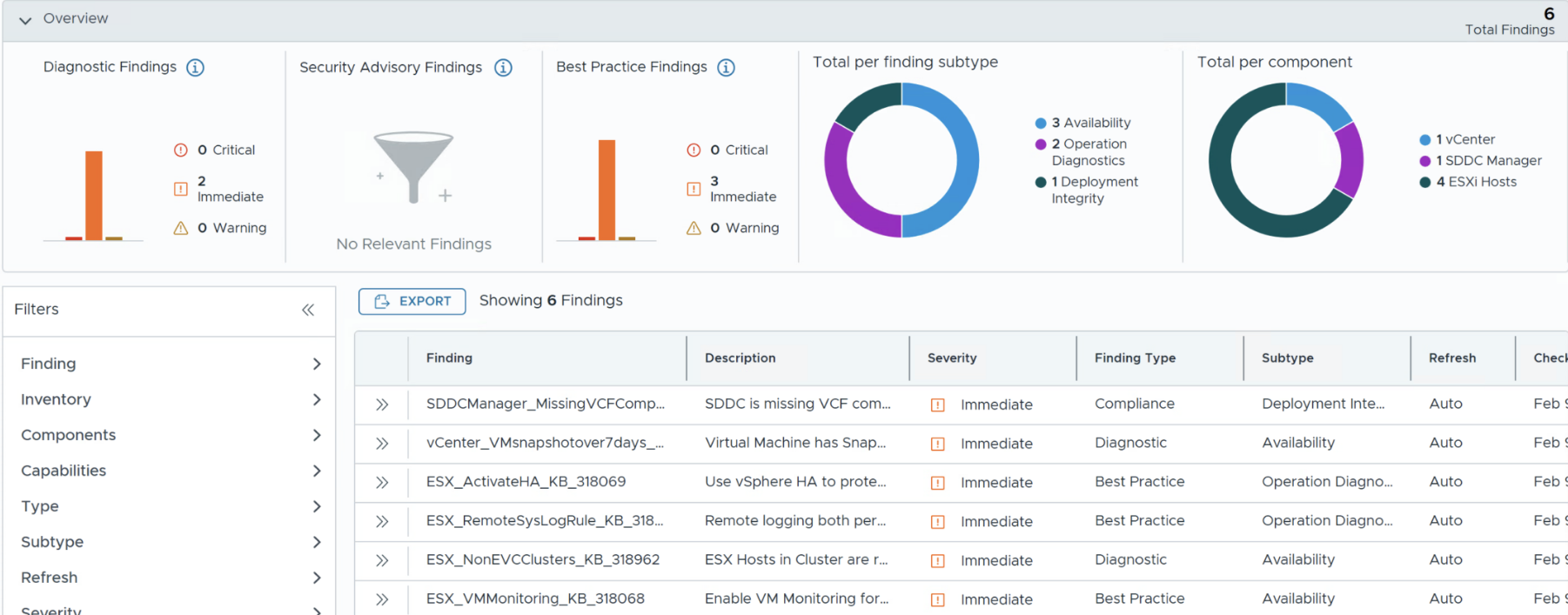Screen dimensions: 1568x615
Task: Click Immediate severity icon in ESX_VMMonitoring row
Action: pyautogui.click(x=938, y=599)
